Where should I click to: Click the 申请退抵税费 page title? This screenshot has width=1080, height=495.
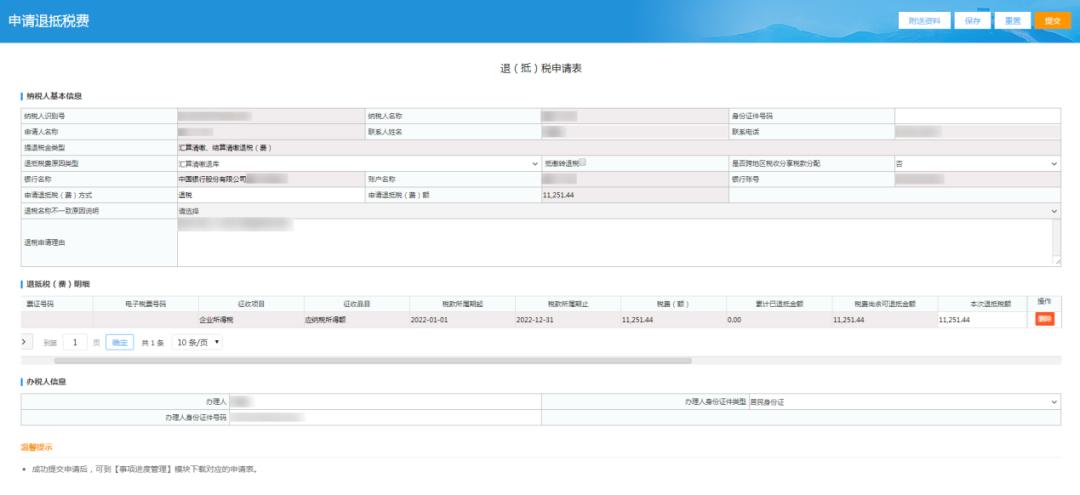coord(48,21)
